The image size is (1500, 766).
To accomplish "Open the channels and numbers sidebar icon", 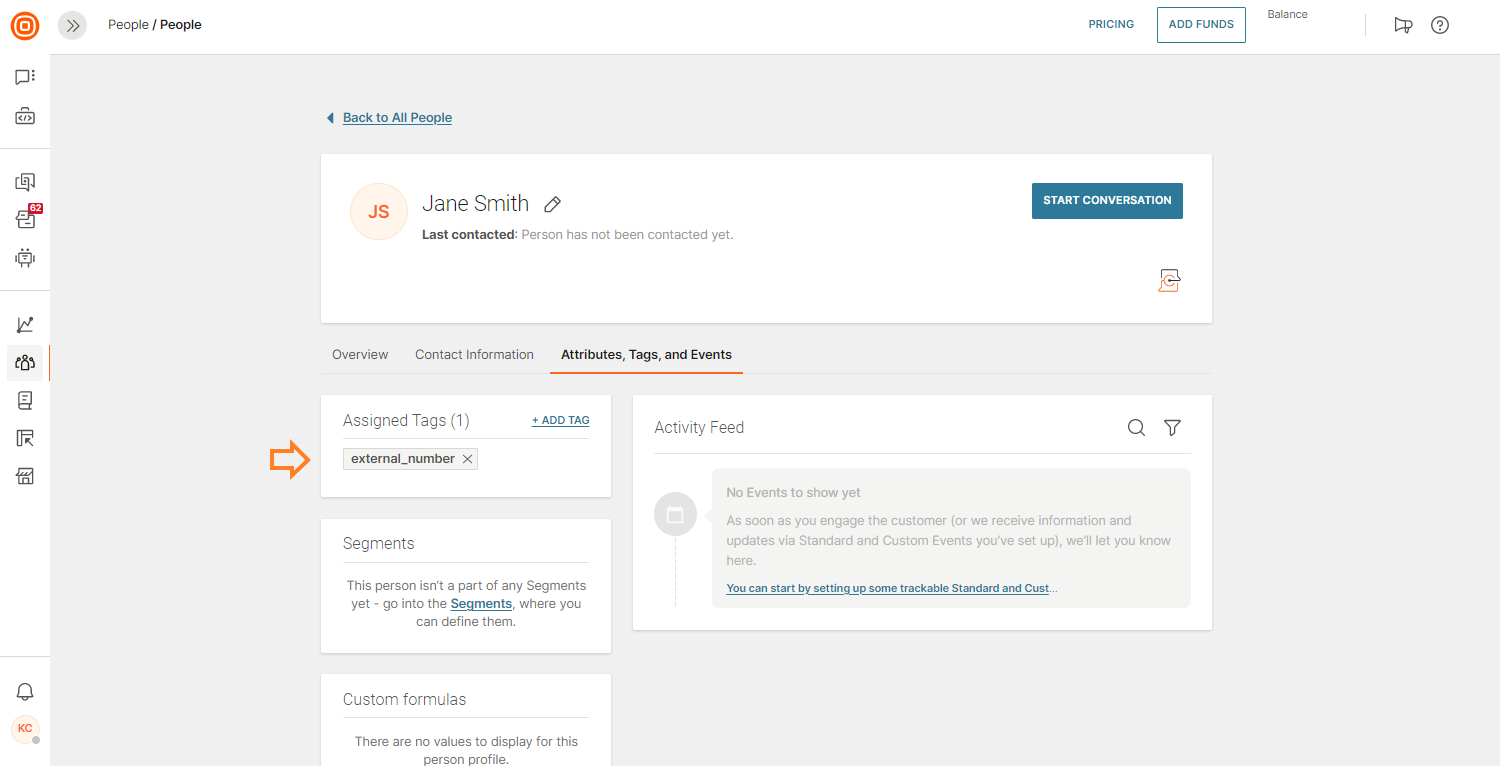I will [25, 438].
